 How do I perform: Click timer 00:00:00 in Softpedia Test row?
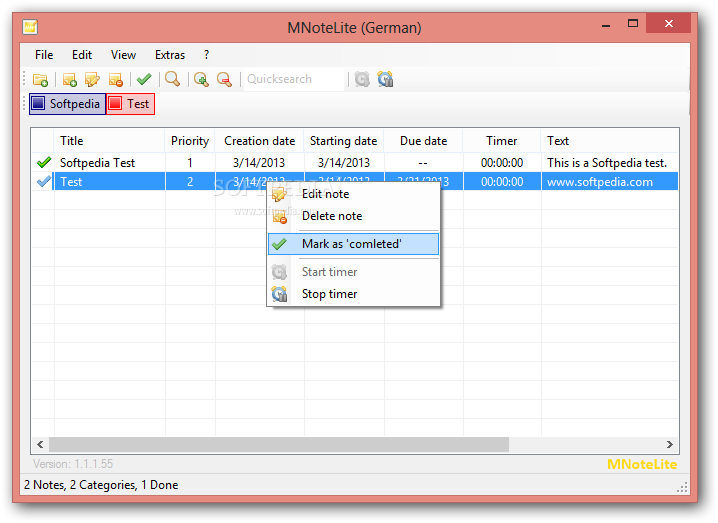pos(502,163)
